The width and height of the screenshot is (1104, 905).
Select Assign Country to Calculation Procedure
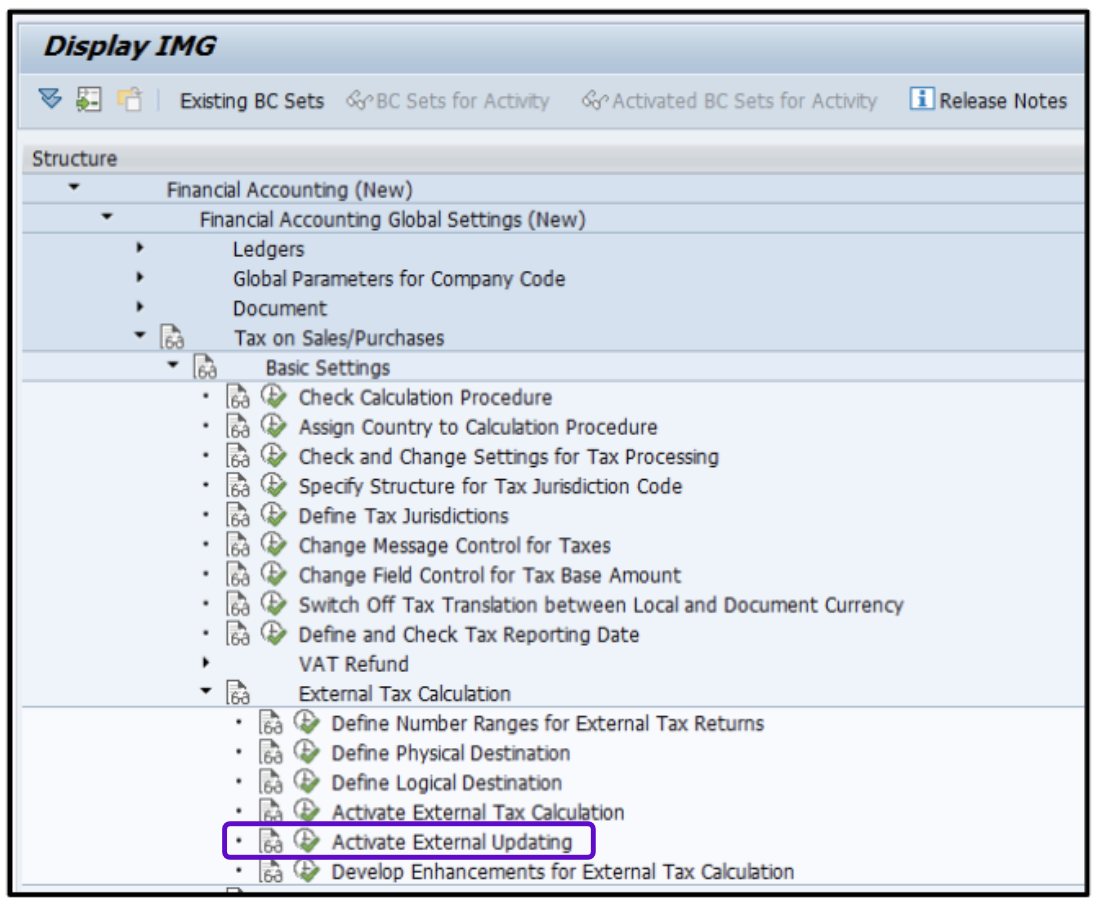tap(478, 427)
